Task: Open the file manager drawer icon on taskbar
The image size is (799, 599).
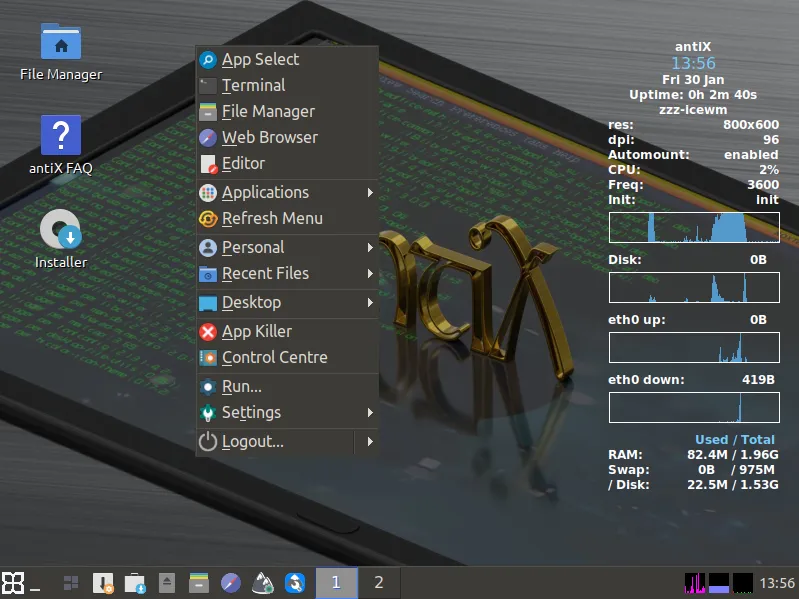Action: pyautogui.click(x=199, y=583)
